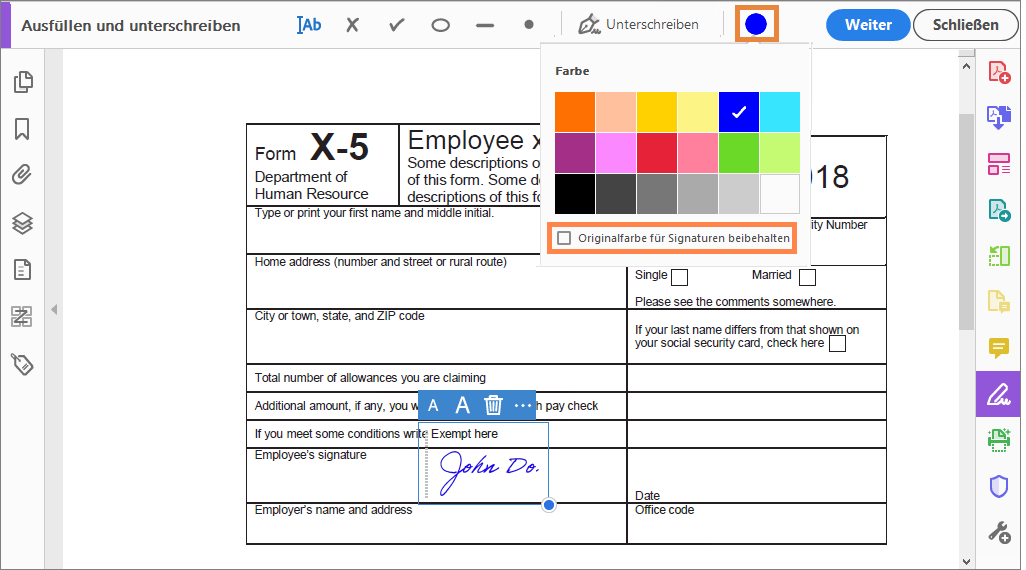
Task: Click the City or town, state field
Action: coord(436,336)
